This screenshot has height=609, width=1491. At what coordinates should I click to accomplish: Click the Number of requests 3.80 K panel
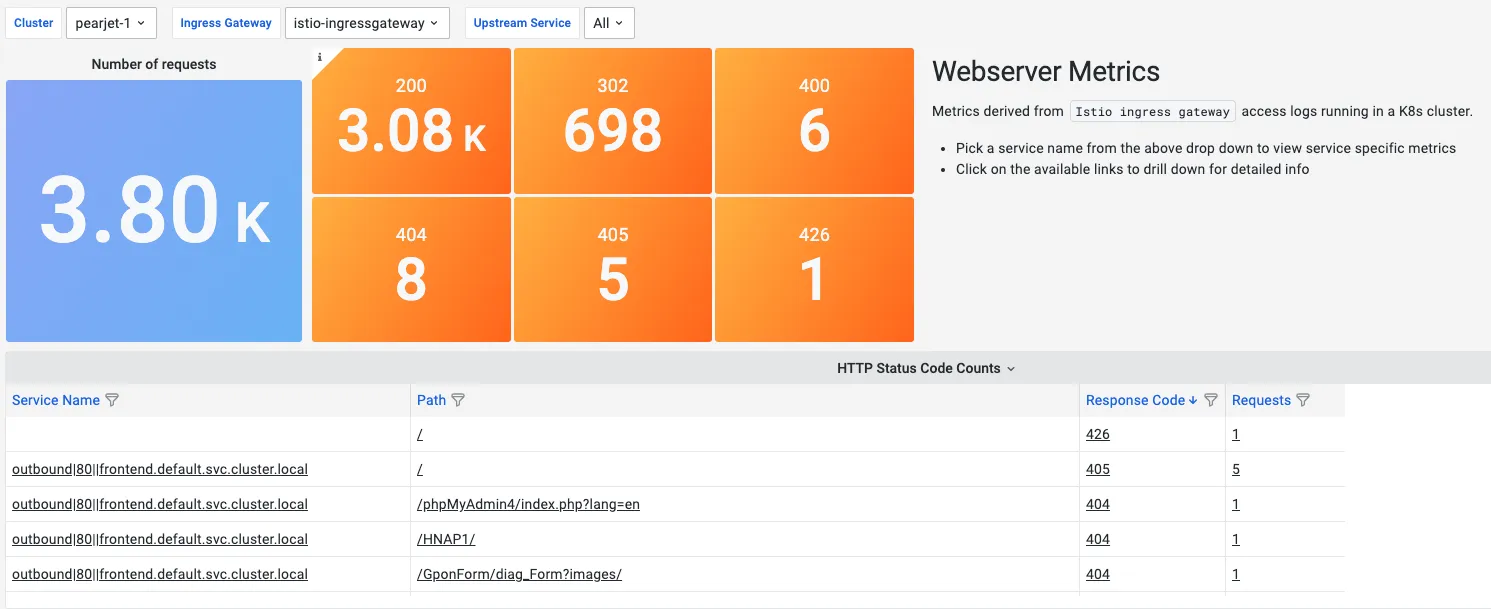[x=154, y=211]
